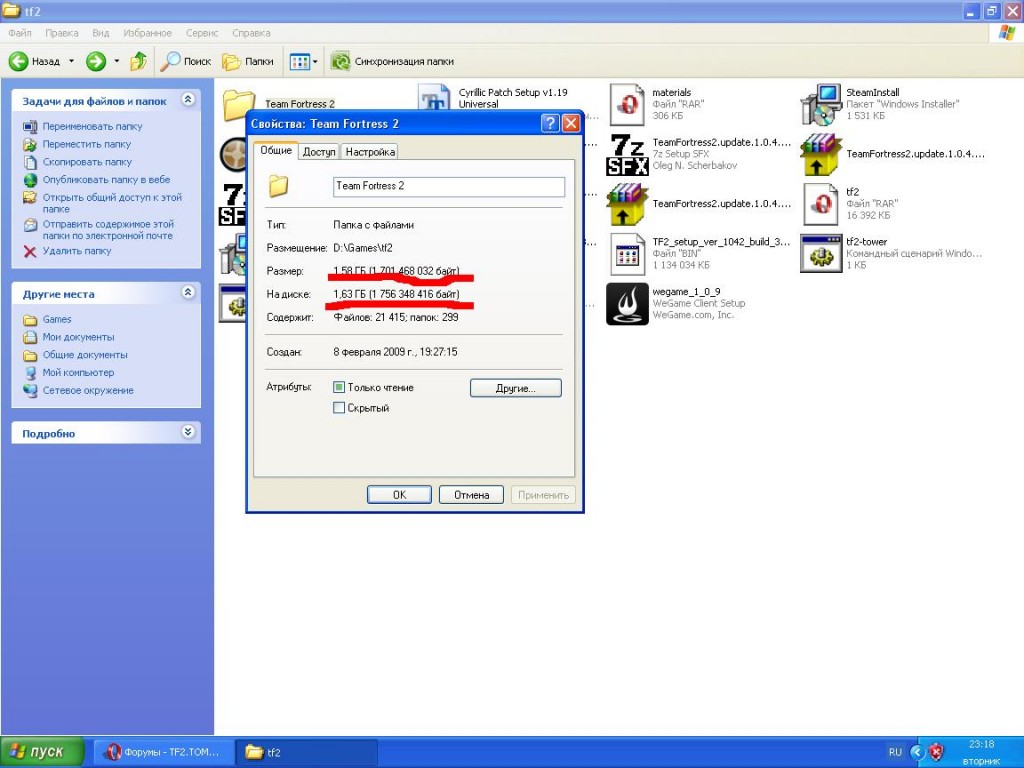Click the red security shield tray icon

[x=936, y=752]
